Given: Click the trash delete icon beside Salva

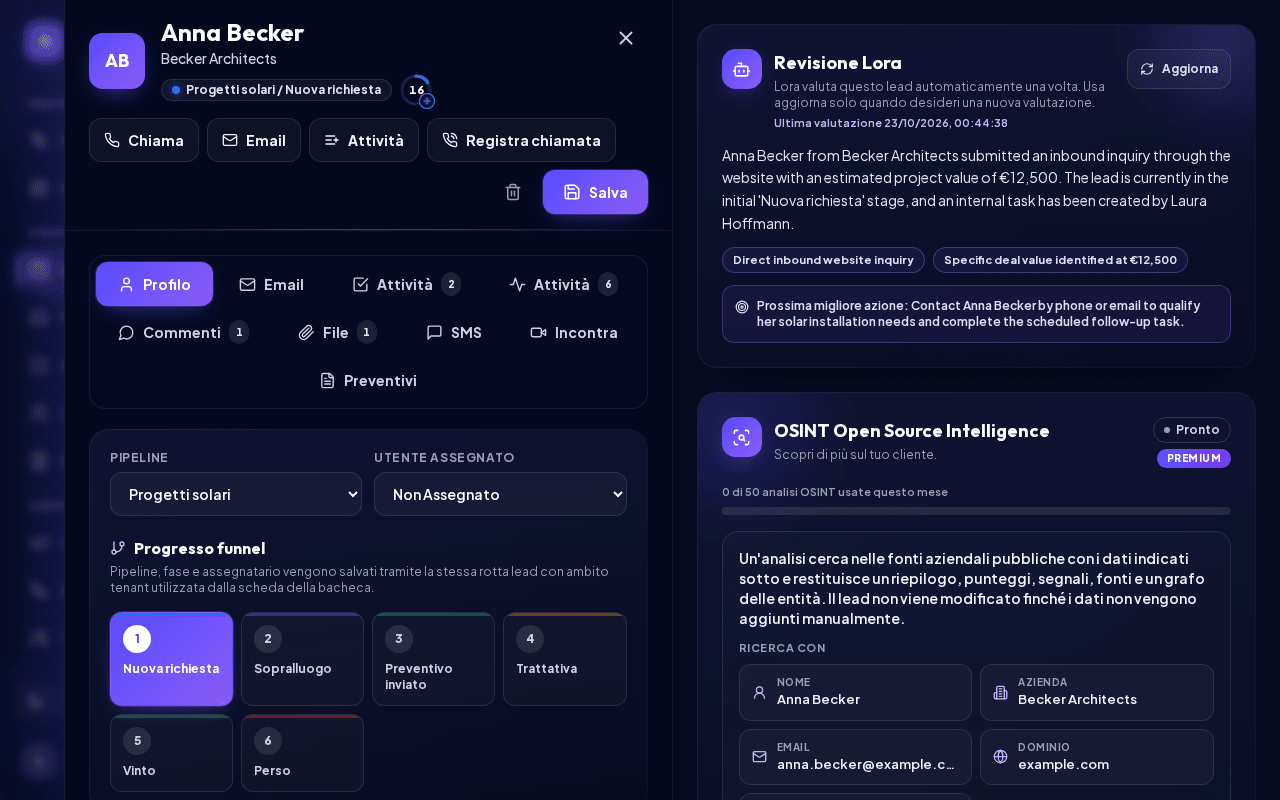Looking at the screenshot, I should (x=513, y=192).
